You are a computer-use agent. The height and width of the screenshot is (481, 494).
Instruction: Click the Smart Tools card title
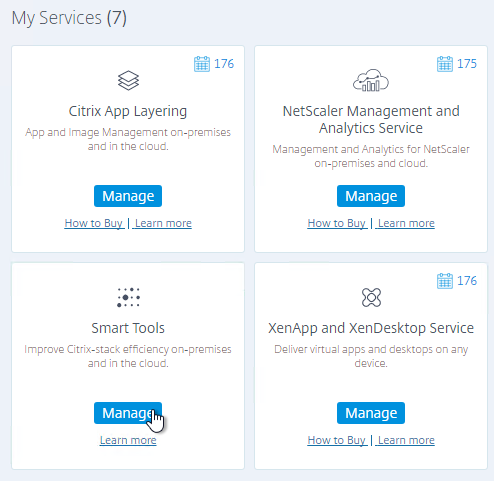point(128,328)
